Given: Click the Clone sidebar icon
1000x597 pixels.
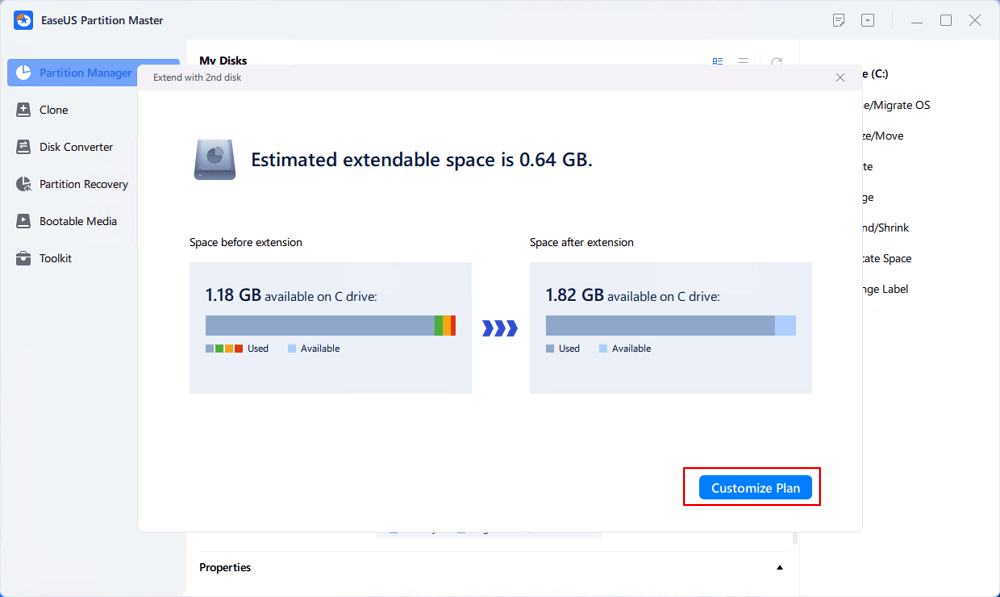Looking at the screenshot, I should [24, 110].
